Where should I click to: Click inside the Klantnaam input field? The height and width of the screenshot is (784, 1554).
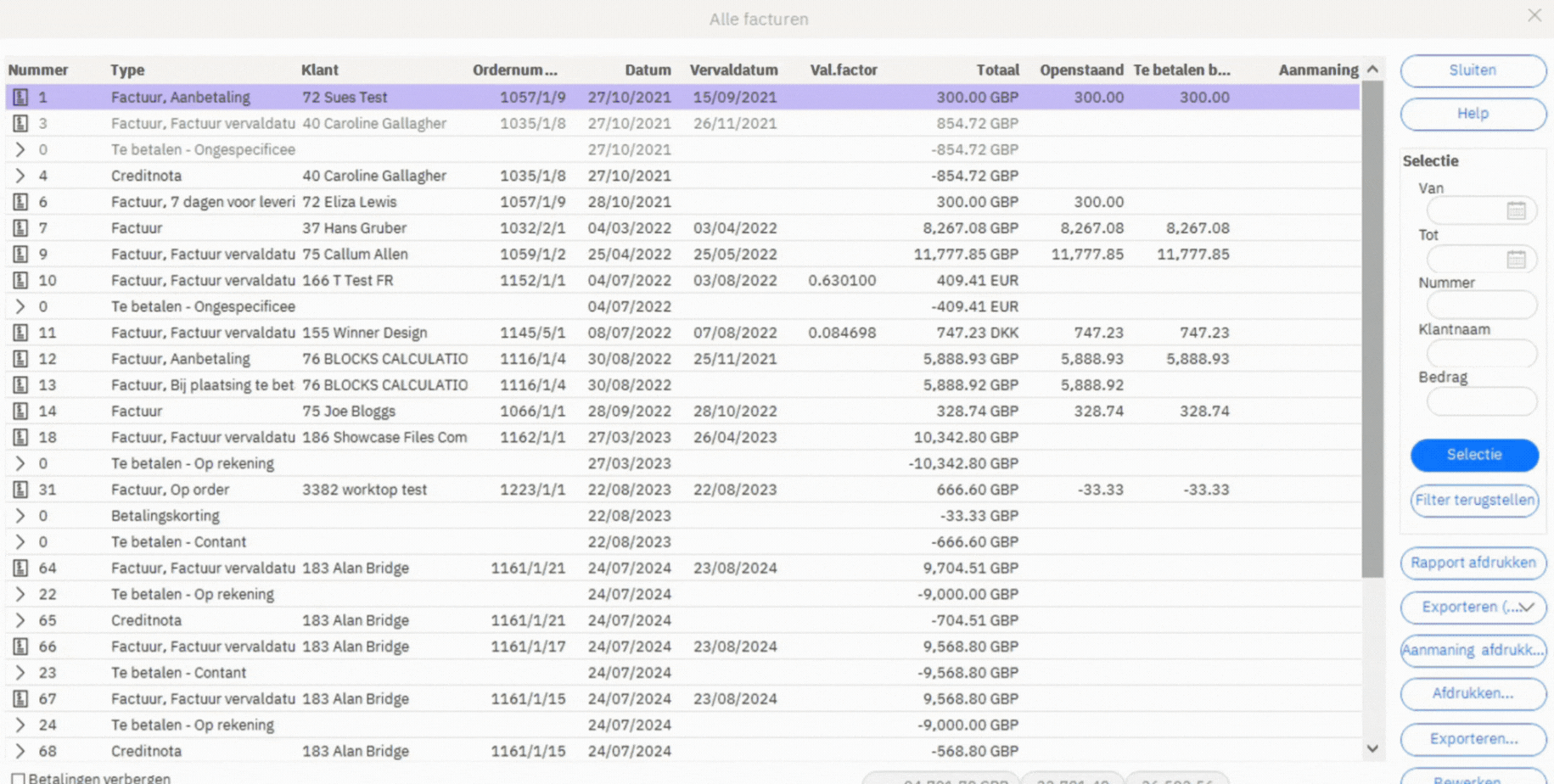pos(1481,353)
